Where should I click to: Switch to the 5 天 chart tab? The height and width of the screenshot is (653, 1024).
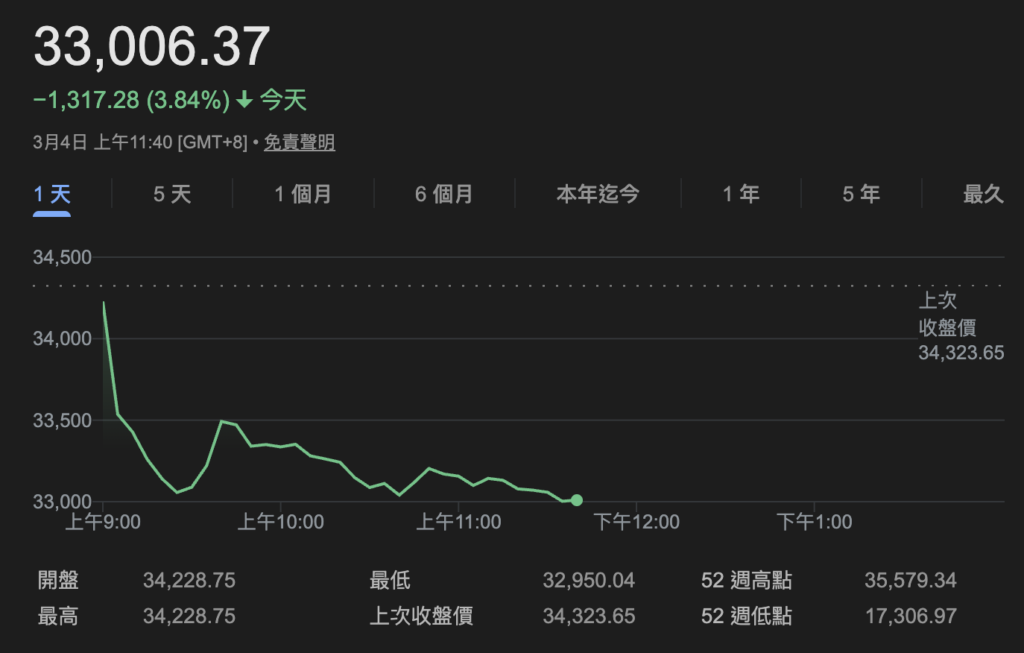(172, 194)
